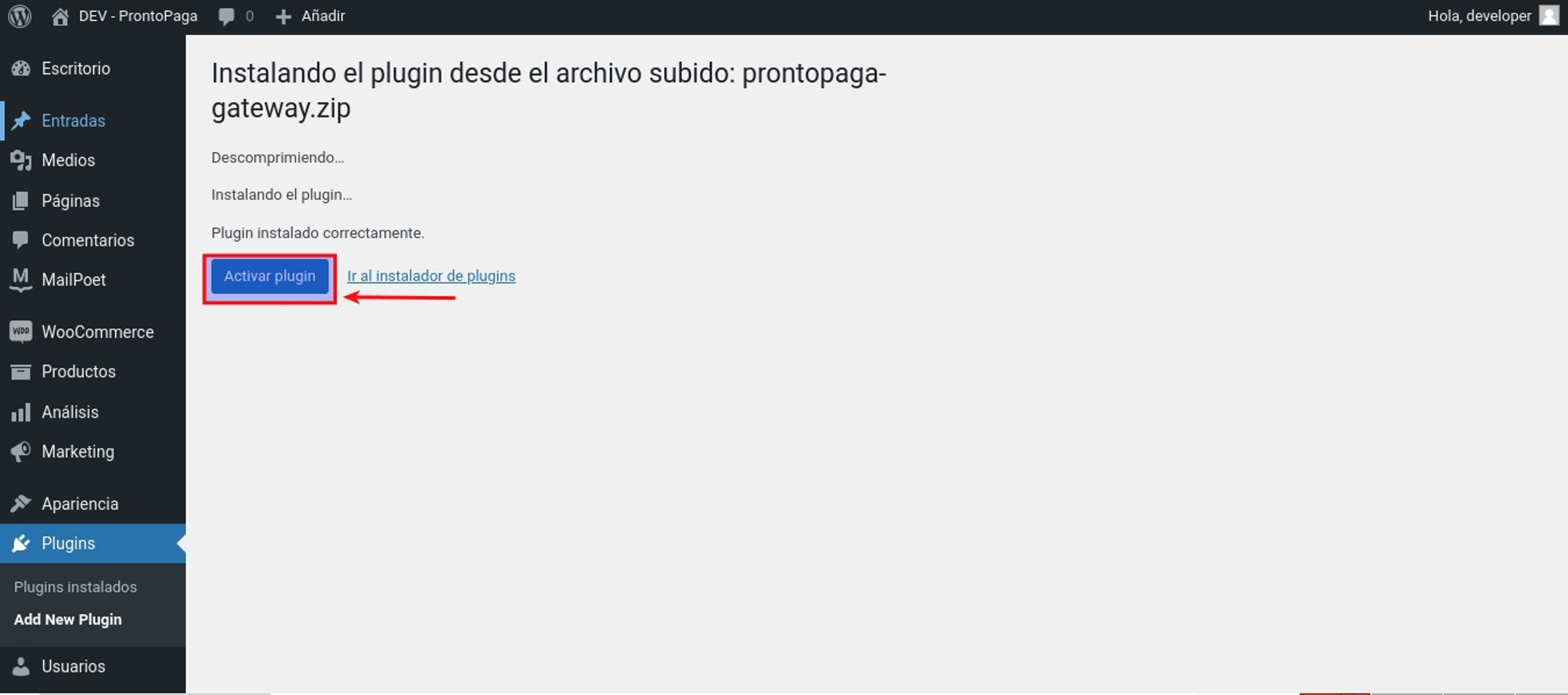
Task: Select Add New Plugin submenu entry
Action: (x=68, y=620)
